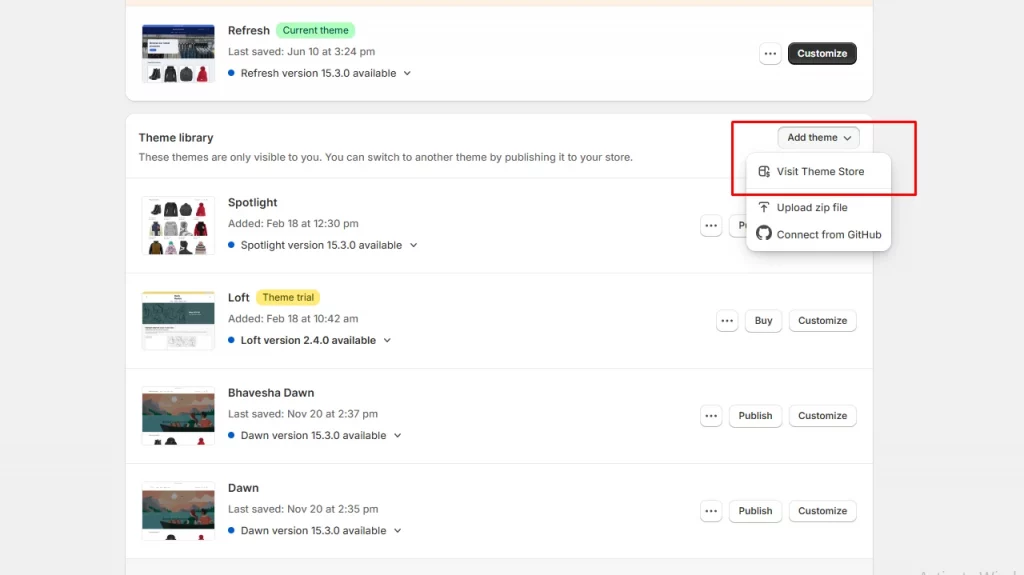Open the Add theme dropdown
1024x575 pixels.
point(818,137)
